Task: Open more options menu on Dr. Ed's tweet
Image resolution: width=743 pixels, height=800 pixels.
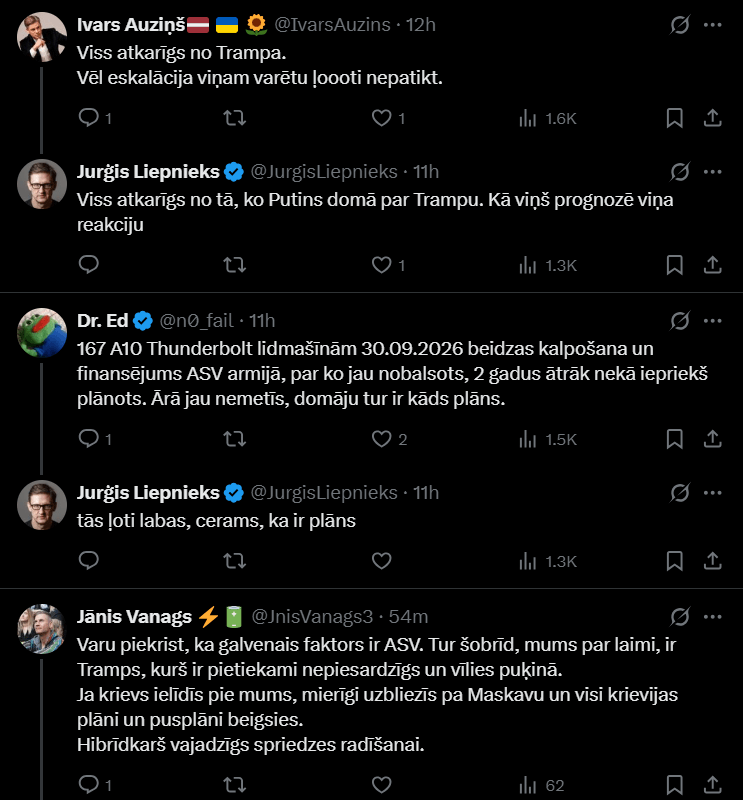Action: coord(712,321)
